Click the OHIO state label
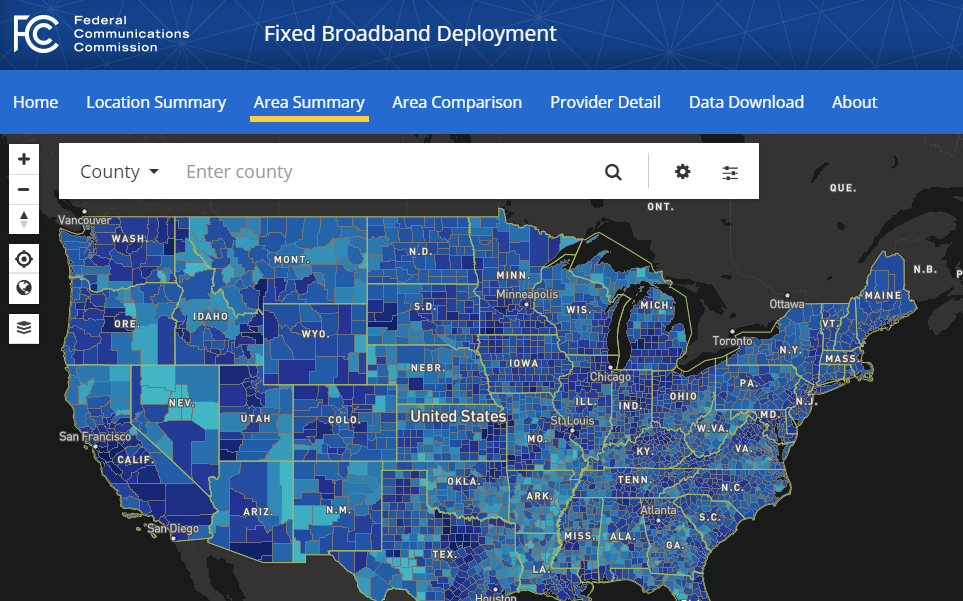This screenshot has width=963, height=601. point(684,397)
